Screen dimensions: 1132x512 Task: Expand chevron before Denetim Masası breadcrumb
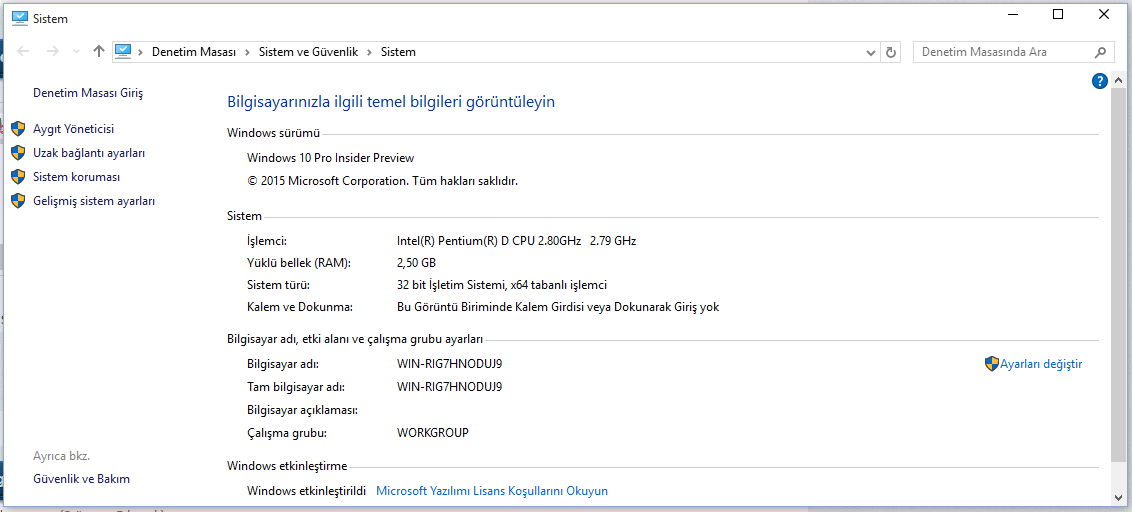[x=140, y=52]
